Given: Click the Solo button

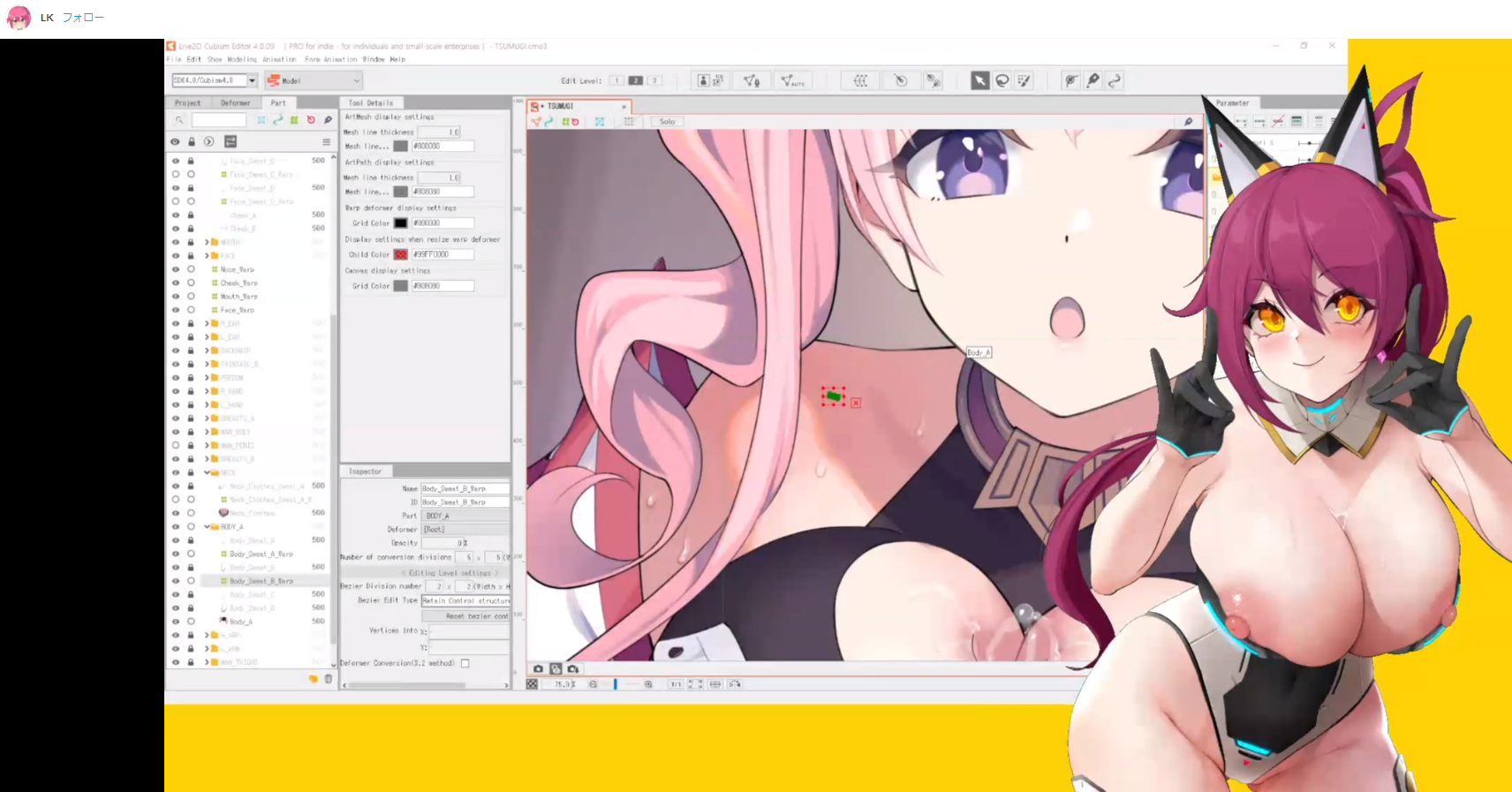Looking at the screenshot, I should coord(667,122).
